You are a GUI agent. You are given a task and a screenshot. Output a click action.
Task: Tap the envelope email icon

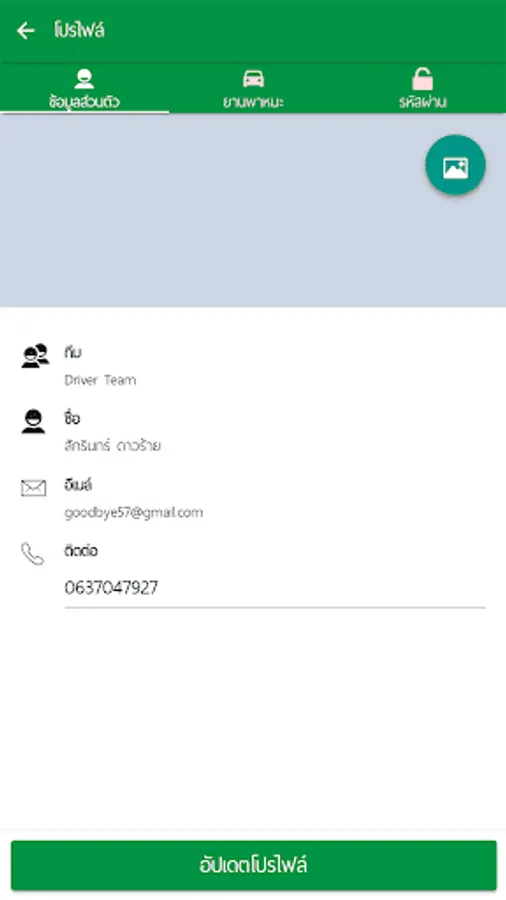[x=33, y=488]
